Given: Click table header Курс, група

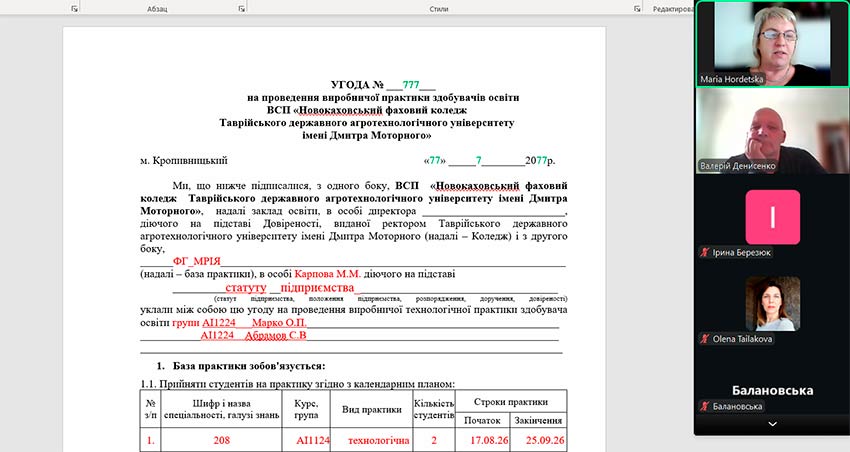Looking at the screenshot, I should click(x=306, y=410).
